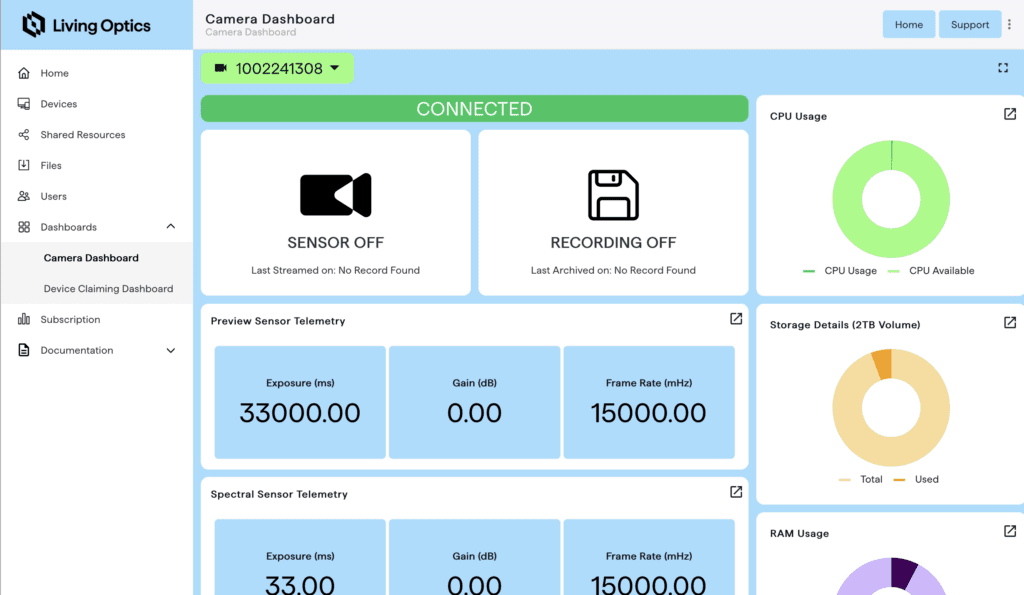
Task: Open Shared Resources in the sidebar
Action: pos(82,135)
